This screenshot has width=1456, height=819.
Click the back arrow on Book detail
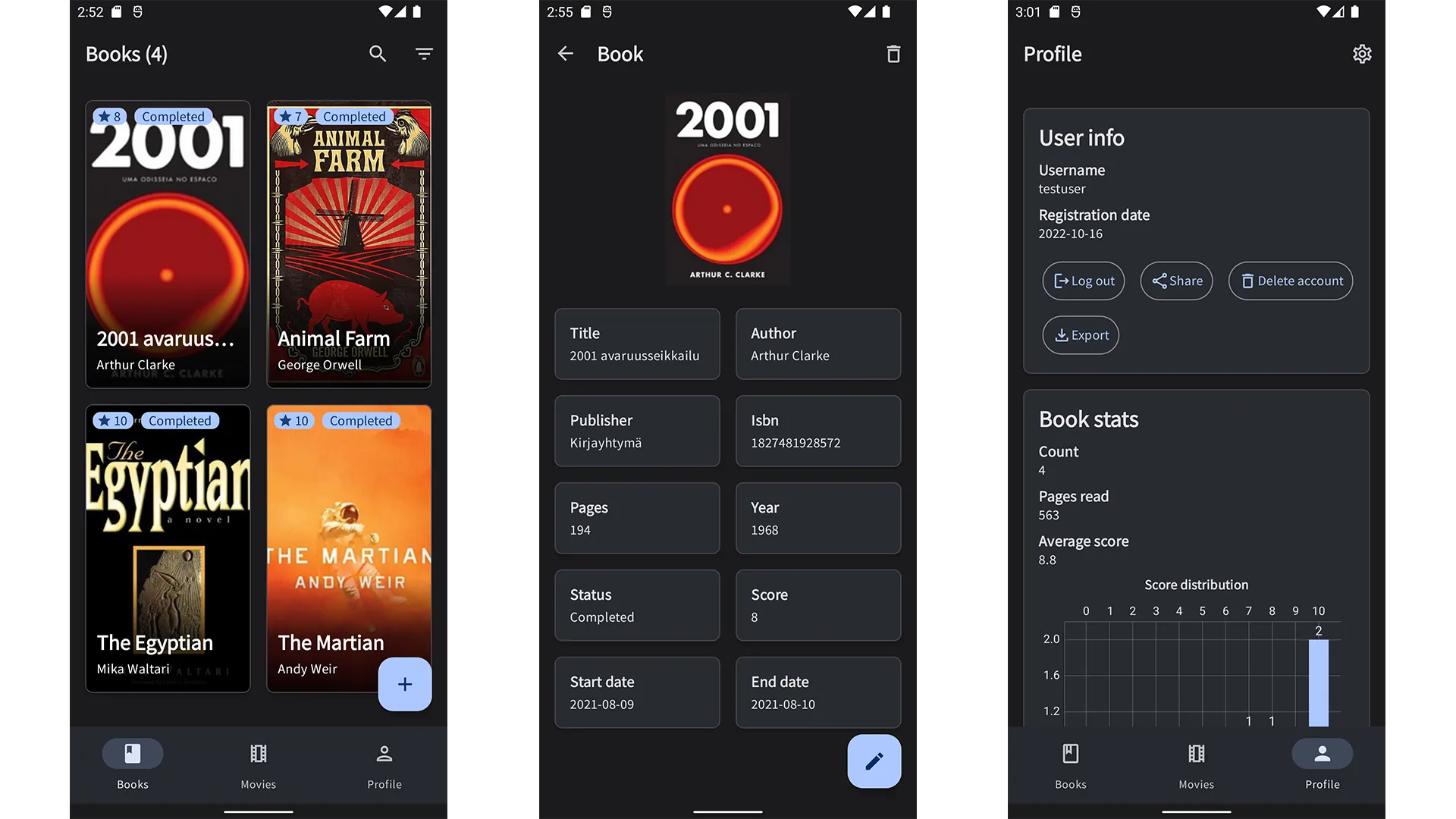click(x=565, y=54)
